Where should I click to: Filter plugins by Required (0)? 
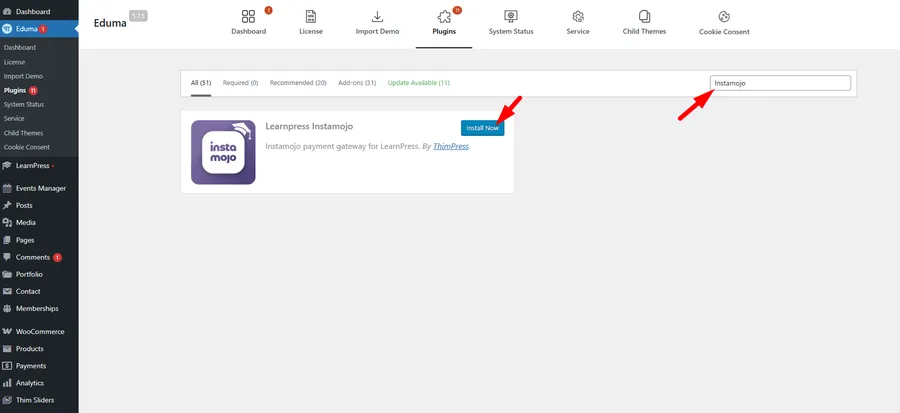(x=240, y=83)
